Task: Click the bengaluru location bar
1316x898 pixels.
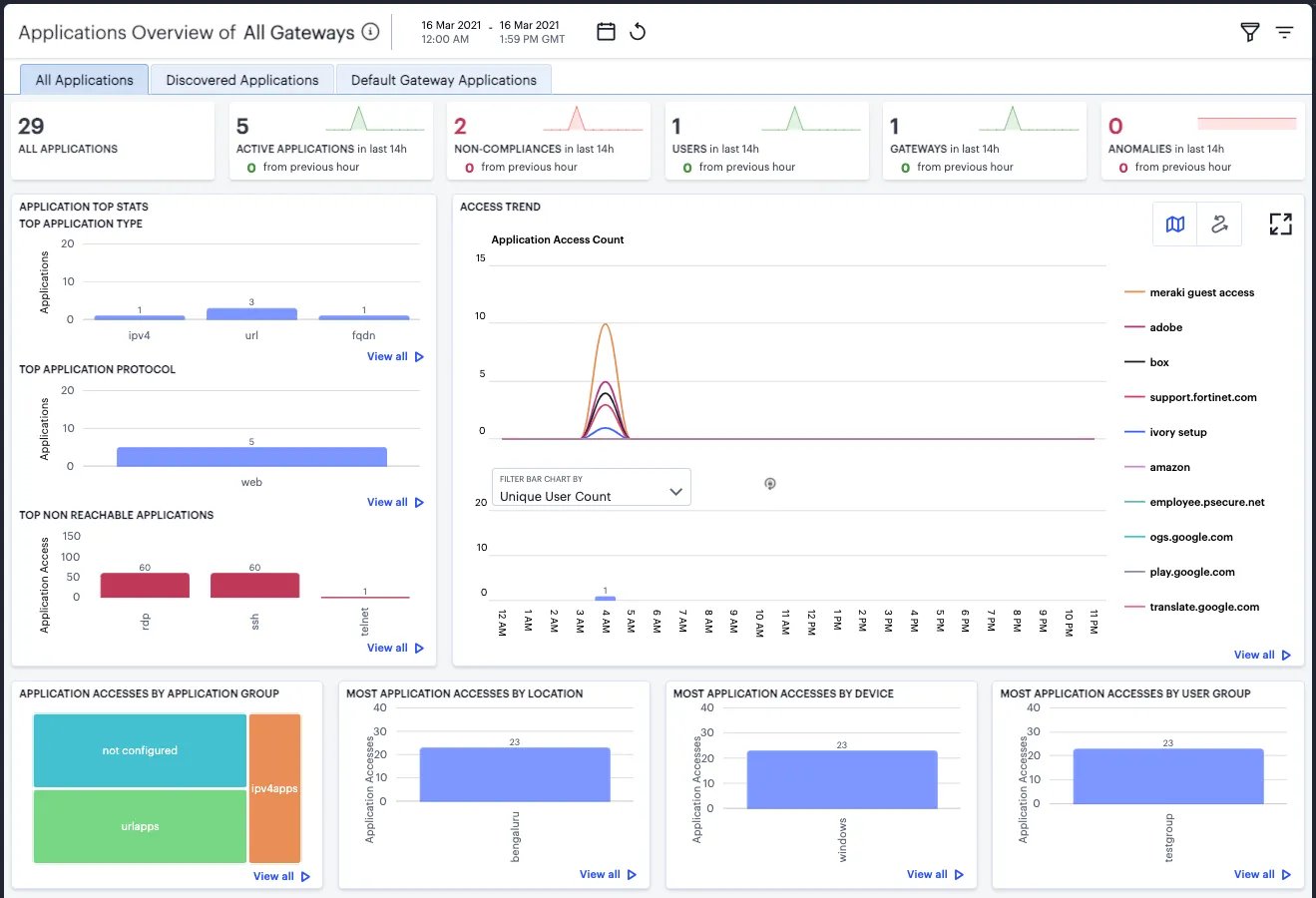Action: point(515,775)
